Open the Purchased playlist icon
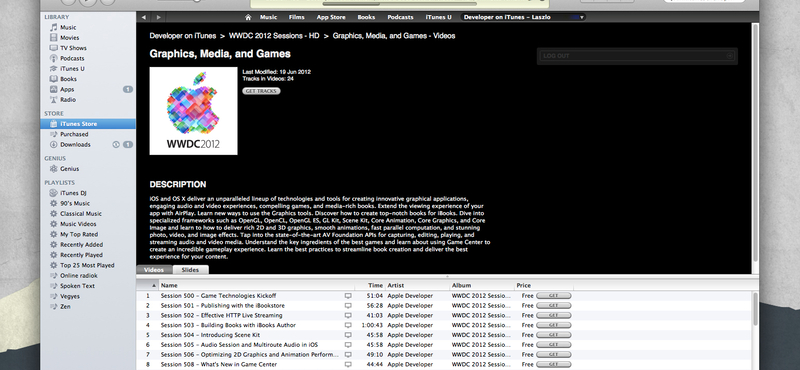 [x=54, y=134]
